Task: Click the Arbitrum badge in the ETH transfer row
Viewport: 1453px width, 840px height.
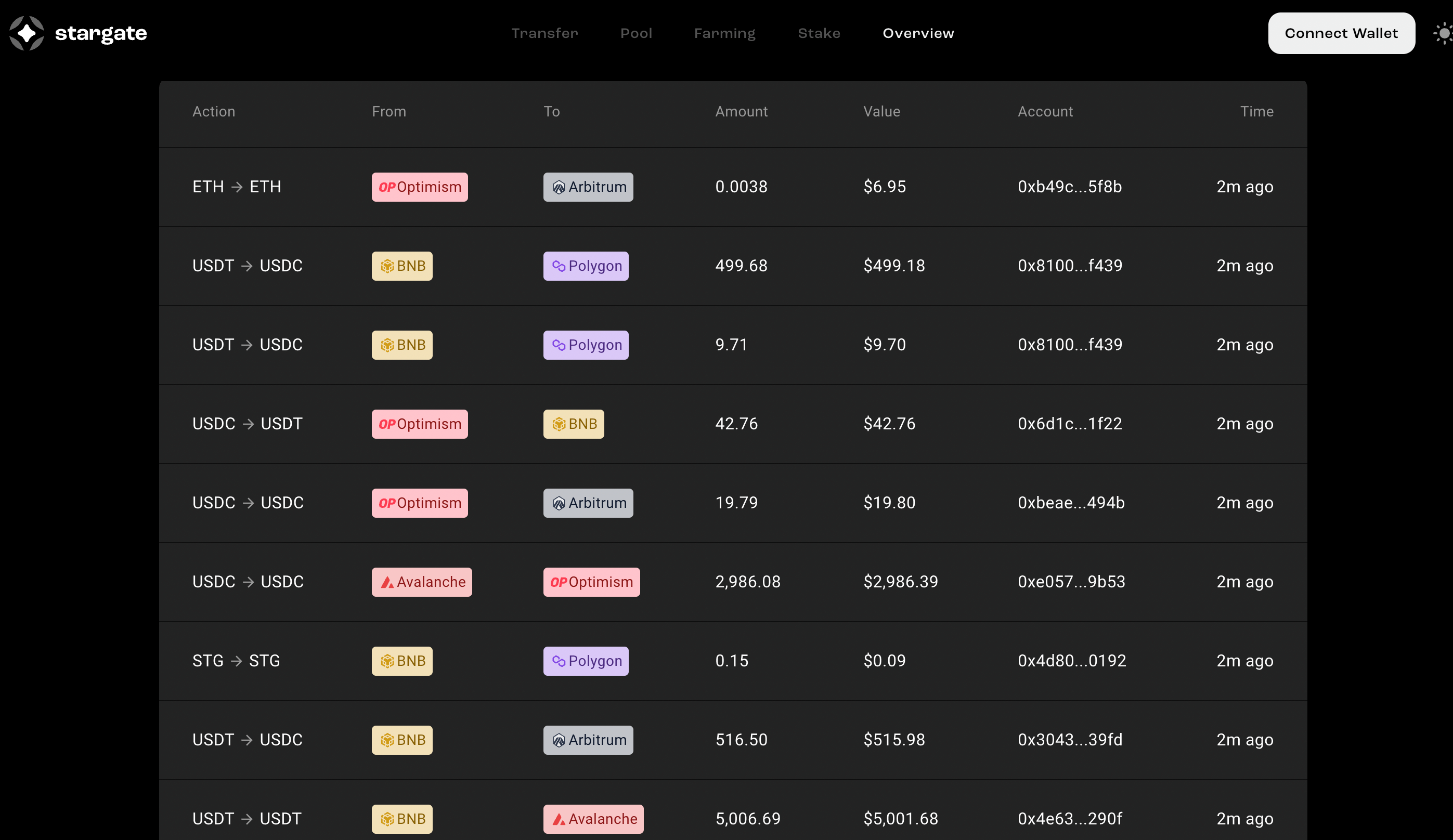Action: 588,187
